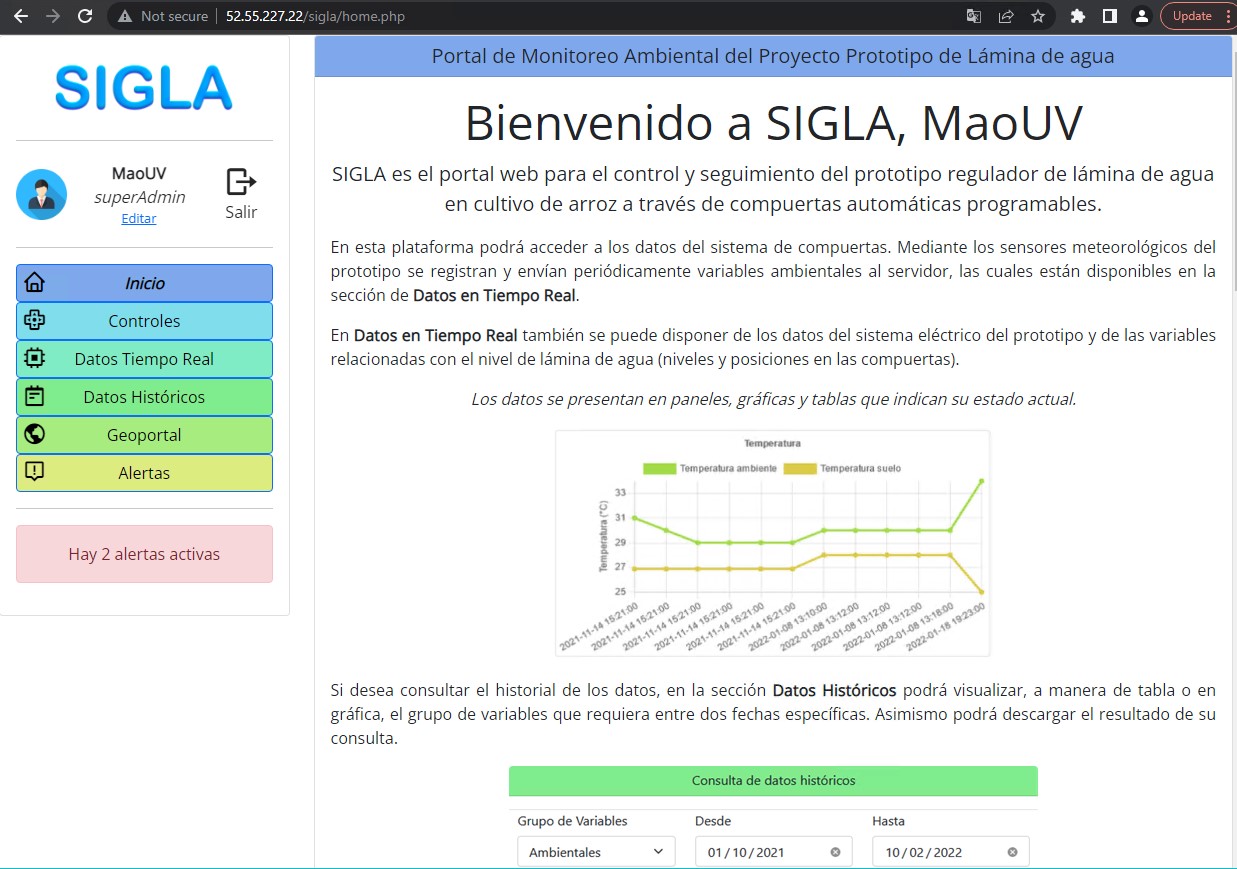This screenshot has height=869, width=1237.
Task: Click the superAdmin role text
Action: click(x=139, y=197)
